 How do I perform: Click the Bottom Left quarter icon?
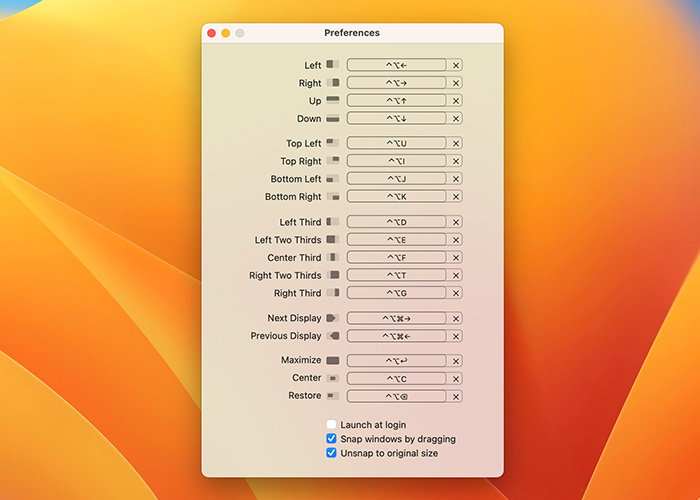333,179
